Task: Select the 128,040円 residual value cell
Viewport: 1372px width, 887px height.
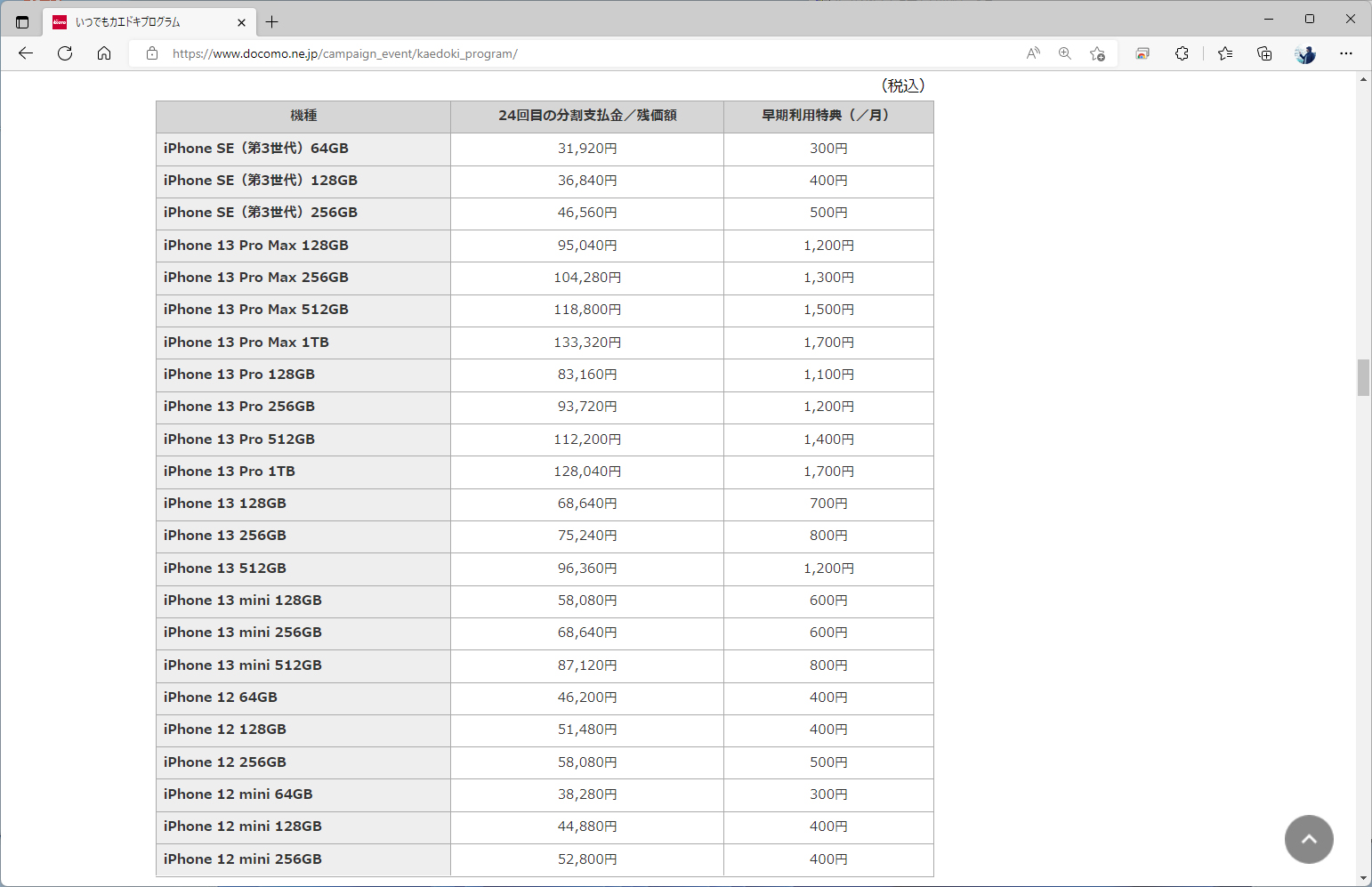Action: coord(587,472)
